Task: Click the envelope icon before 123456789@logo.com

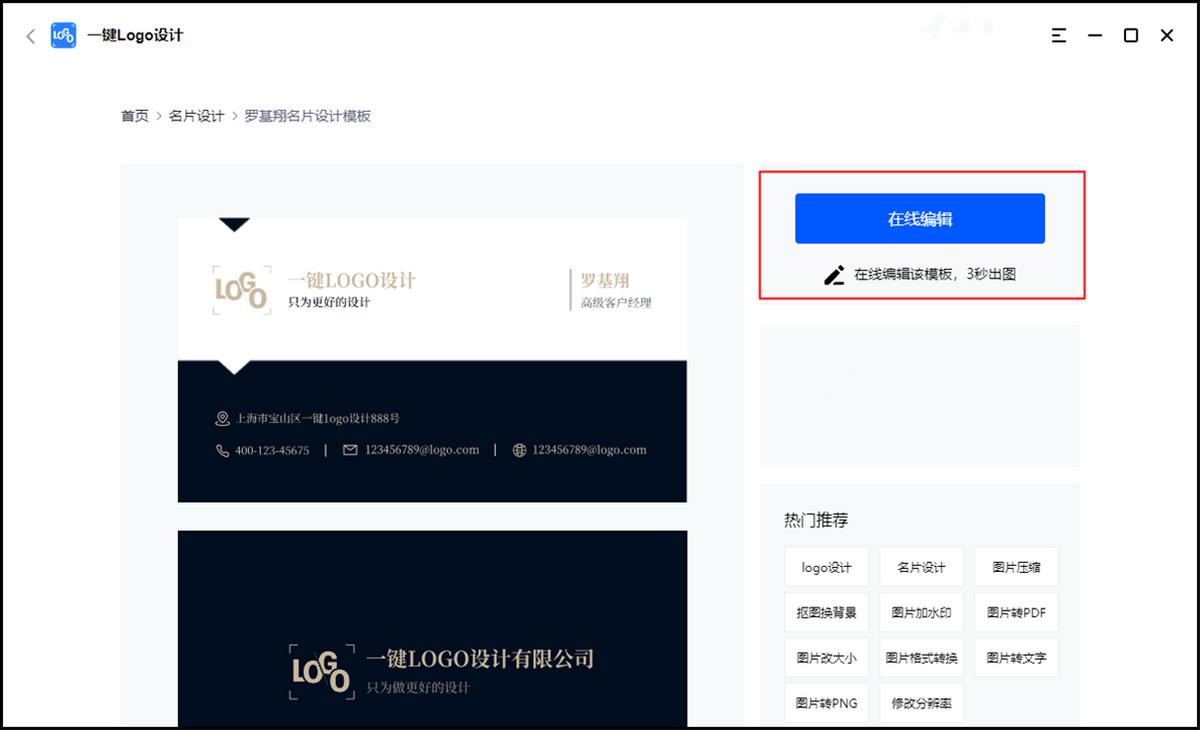Action: tap(350, 449)
